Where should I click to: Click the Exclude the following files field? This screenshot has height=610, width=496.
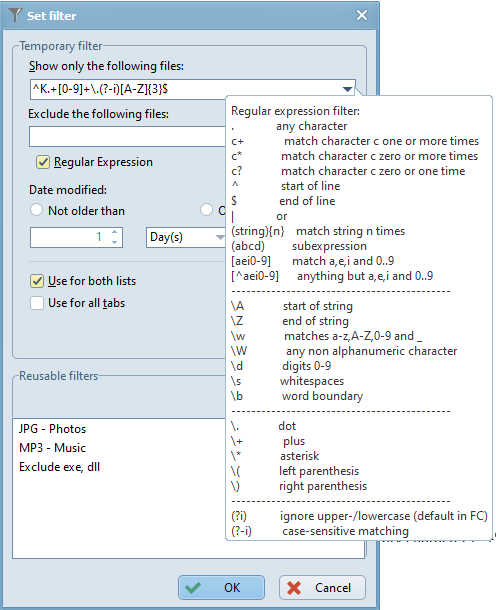[x=127, y=137]
